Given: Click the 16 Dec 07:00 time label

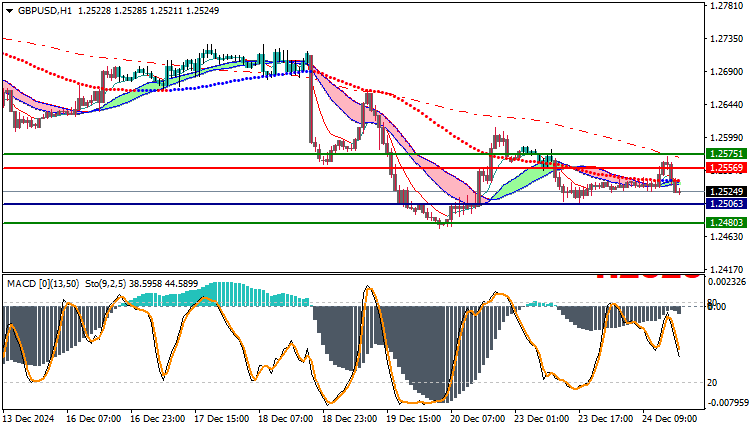Looking at the screenshot, I should click(x=93, y=419).
